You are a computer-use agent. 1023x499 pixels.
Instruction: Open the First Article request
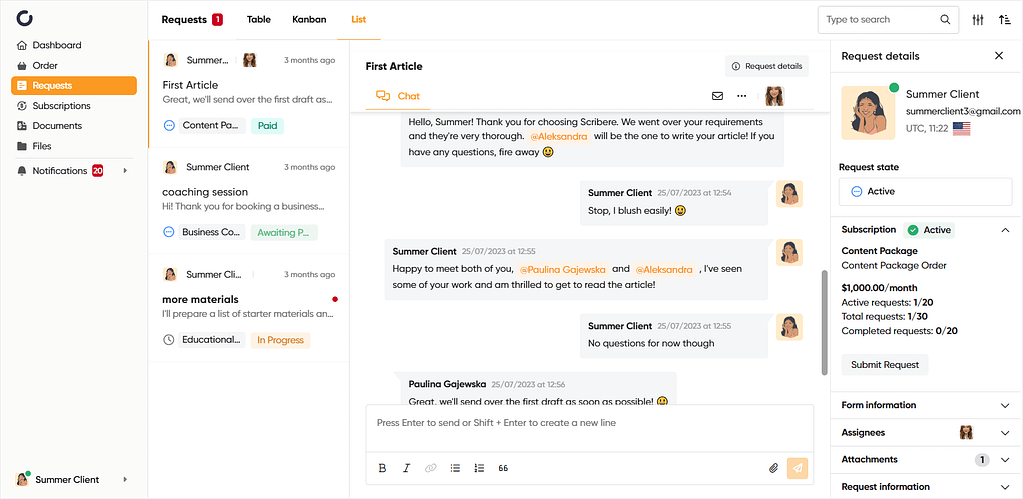[249, 94]
